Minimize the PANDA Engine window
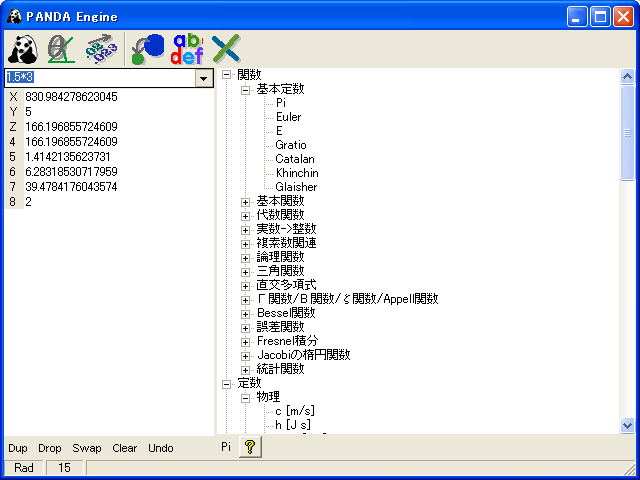 [577, 17]
